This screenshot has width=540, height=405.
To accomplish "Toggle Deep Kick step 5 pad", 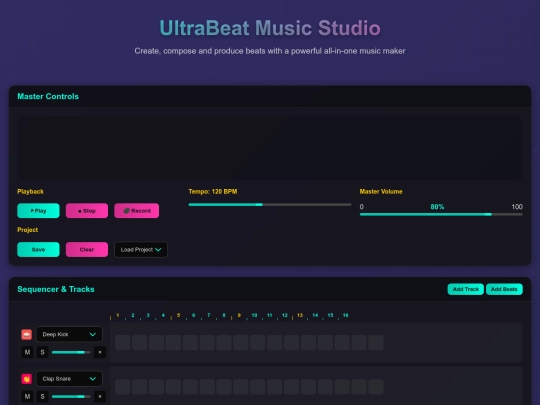I will pos(190,343).
